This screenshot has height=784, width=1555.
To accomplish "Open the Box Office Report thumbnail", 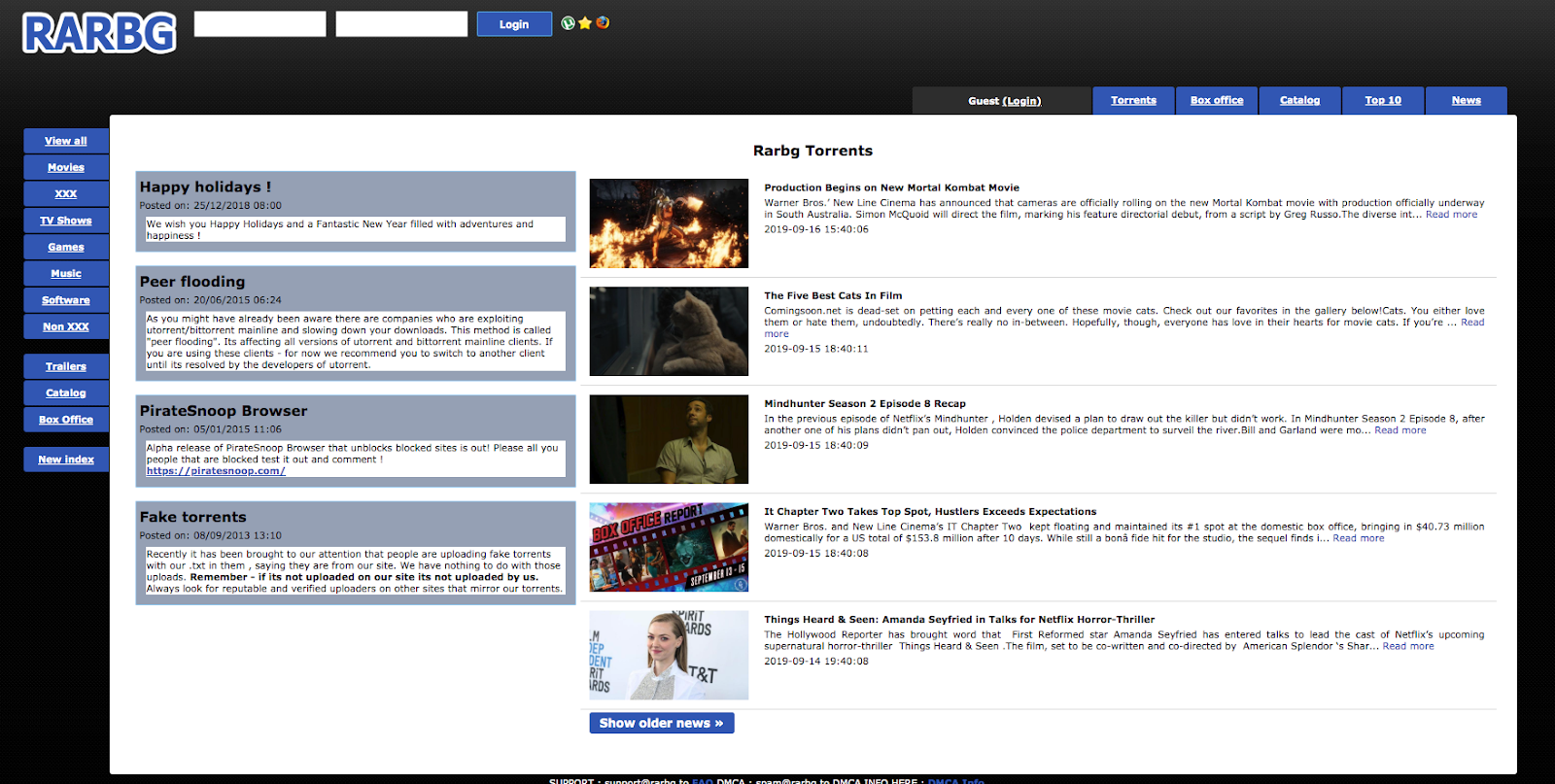I will coord(669,547).
